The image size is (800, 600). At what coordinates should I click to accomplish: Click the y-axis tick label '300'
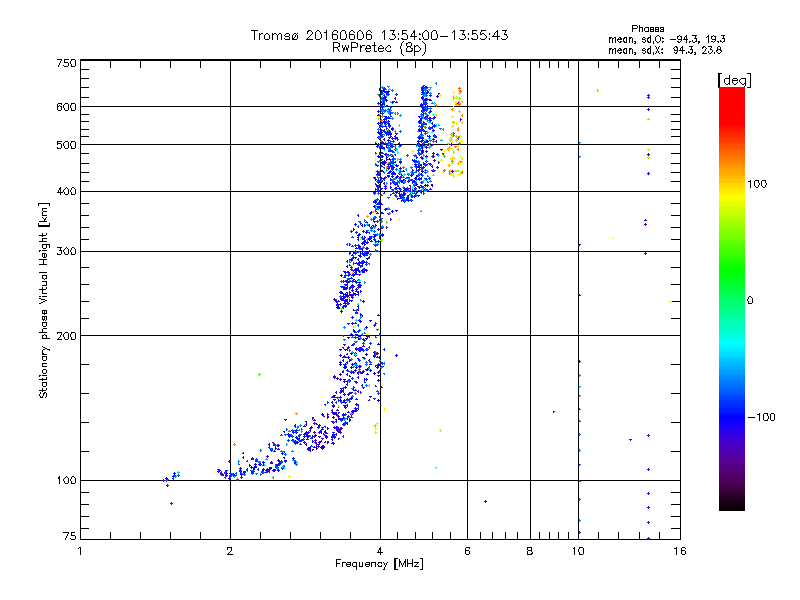pyautogui.click(x=66, y=252)
